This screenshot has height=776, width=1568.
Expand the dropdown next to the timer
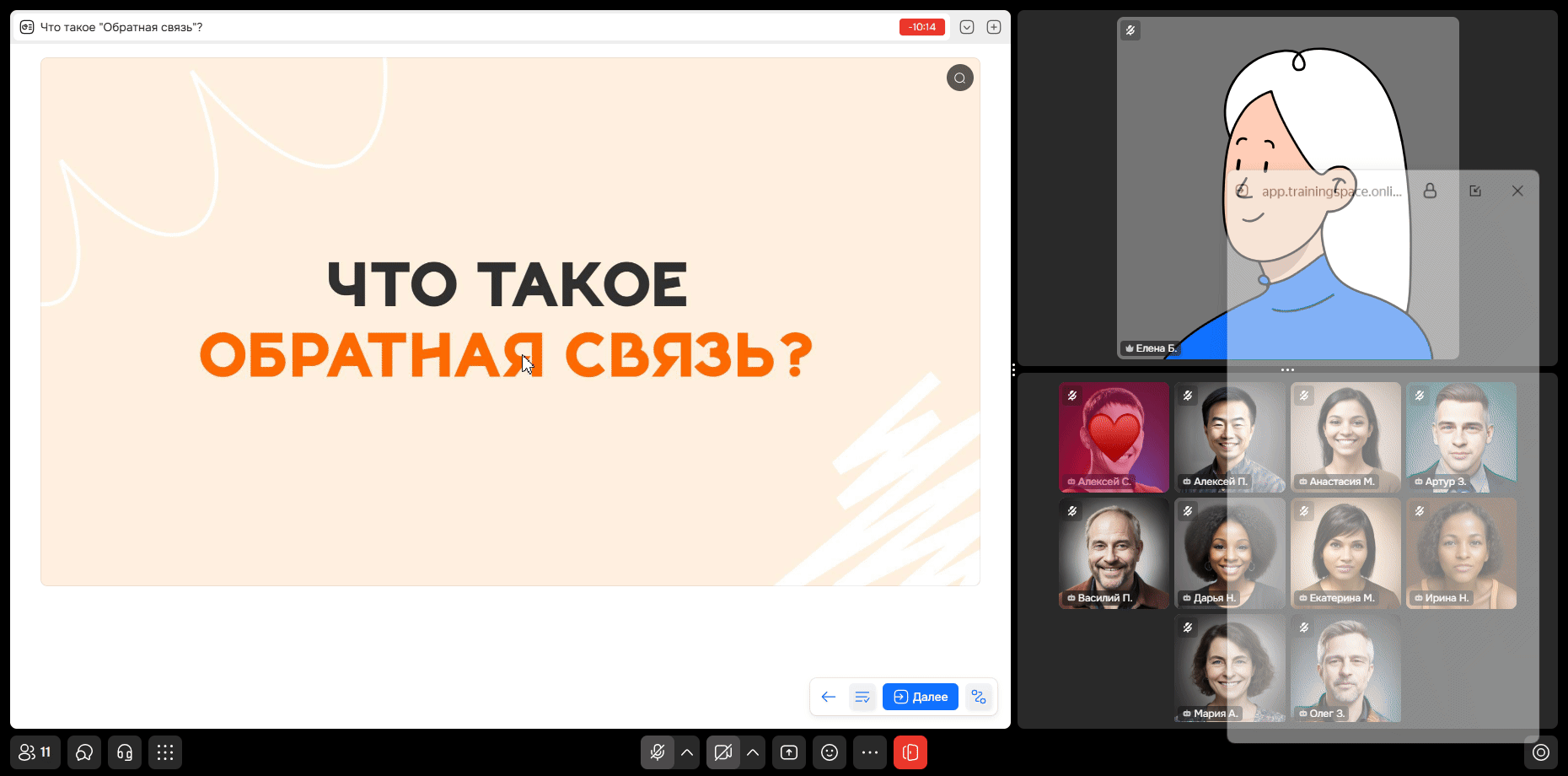pos(967,27)
